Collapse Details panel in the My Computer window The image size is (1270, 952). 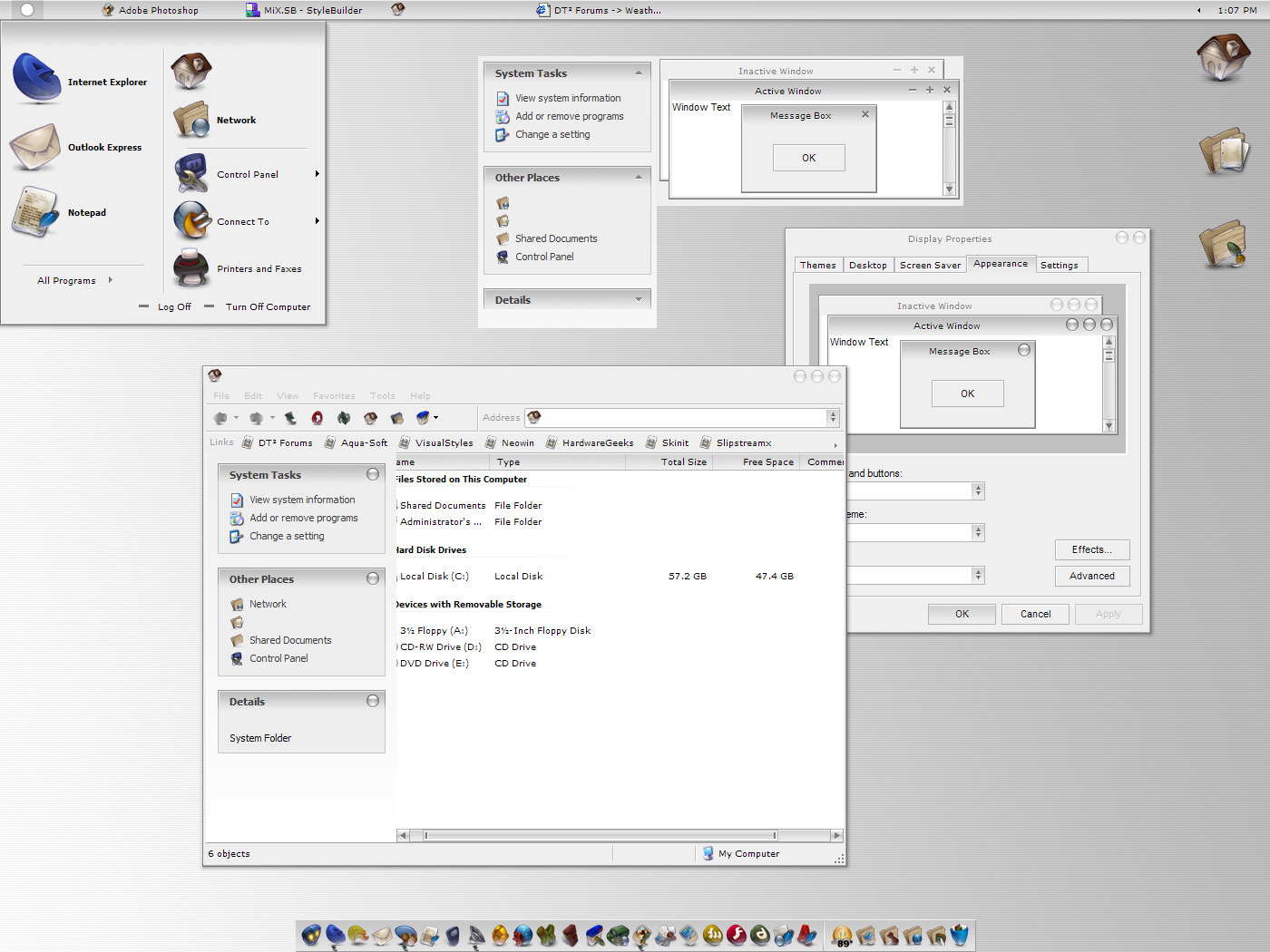pyautogui.click(x=373, y=701)
